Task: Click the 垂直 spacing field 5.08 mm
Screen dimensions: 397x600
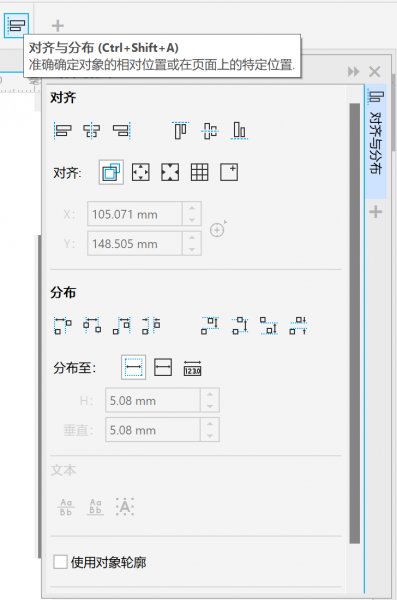Action: pos(153,430)
